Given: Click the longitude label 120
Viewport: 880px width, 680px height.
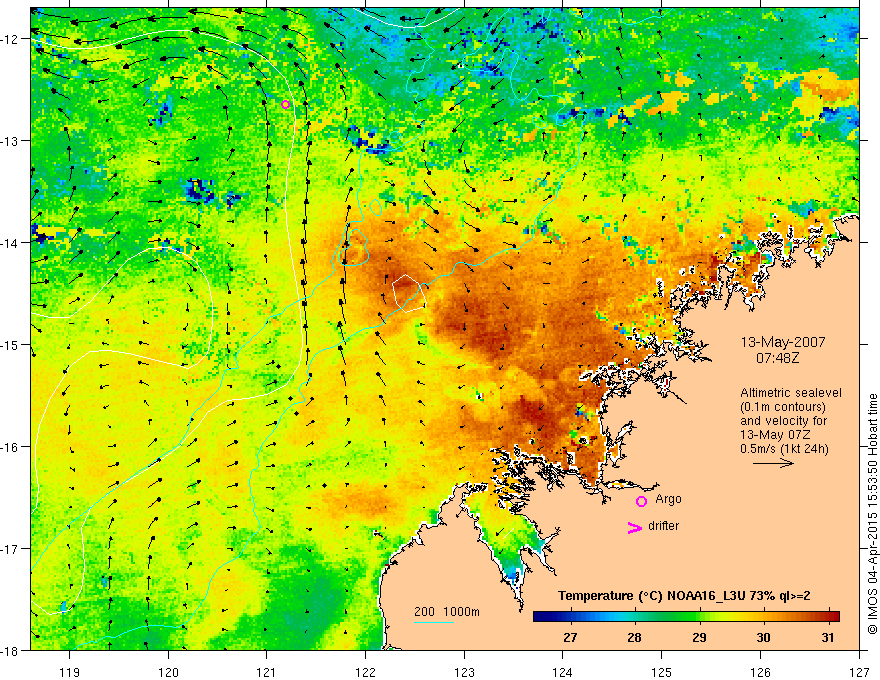Looking at the screenshot, I should tap(168, 672).
